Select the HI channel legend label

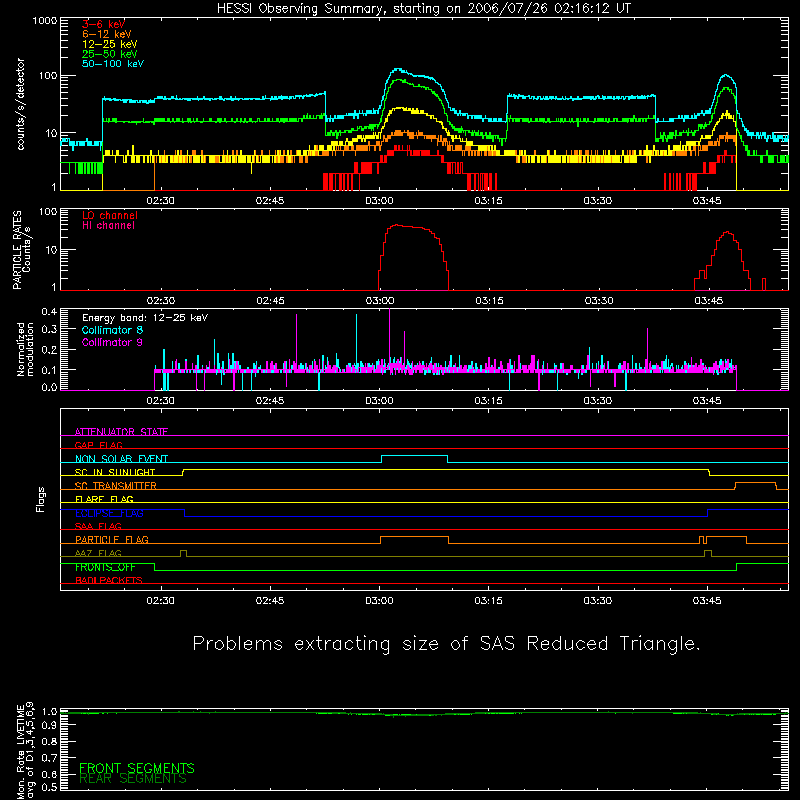pos(108,225)
